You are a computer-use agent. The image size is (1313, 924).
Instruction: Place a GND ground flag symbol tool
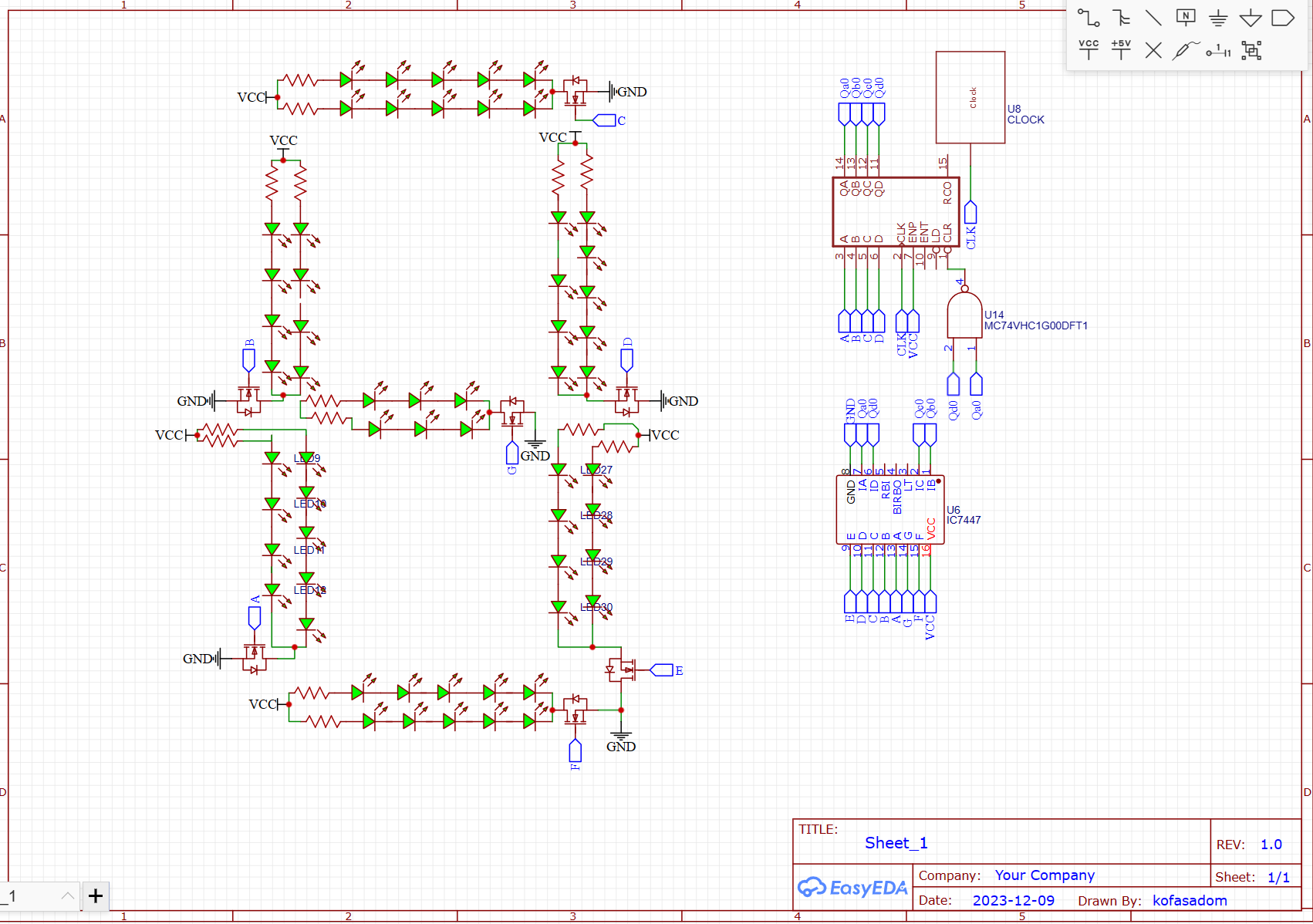click(1218, 18)
